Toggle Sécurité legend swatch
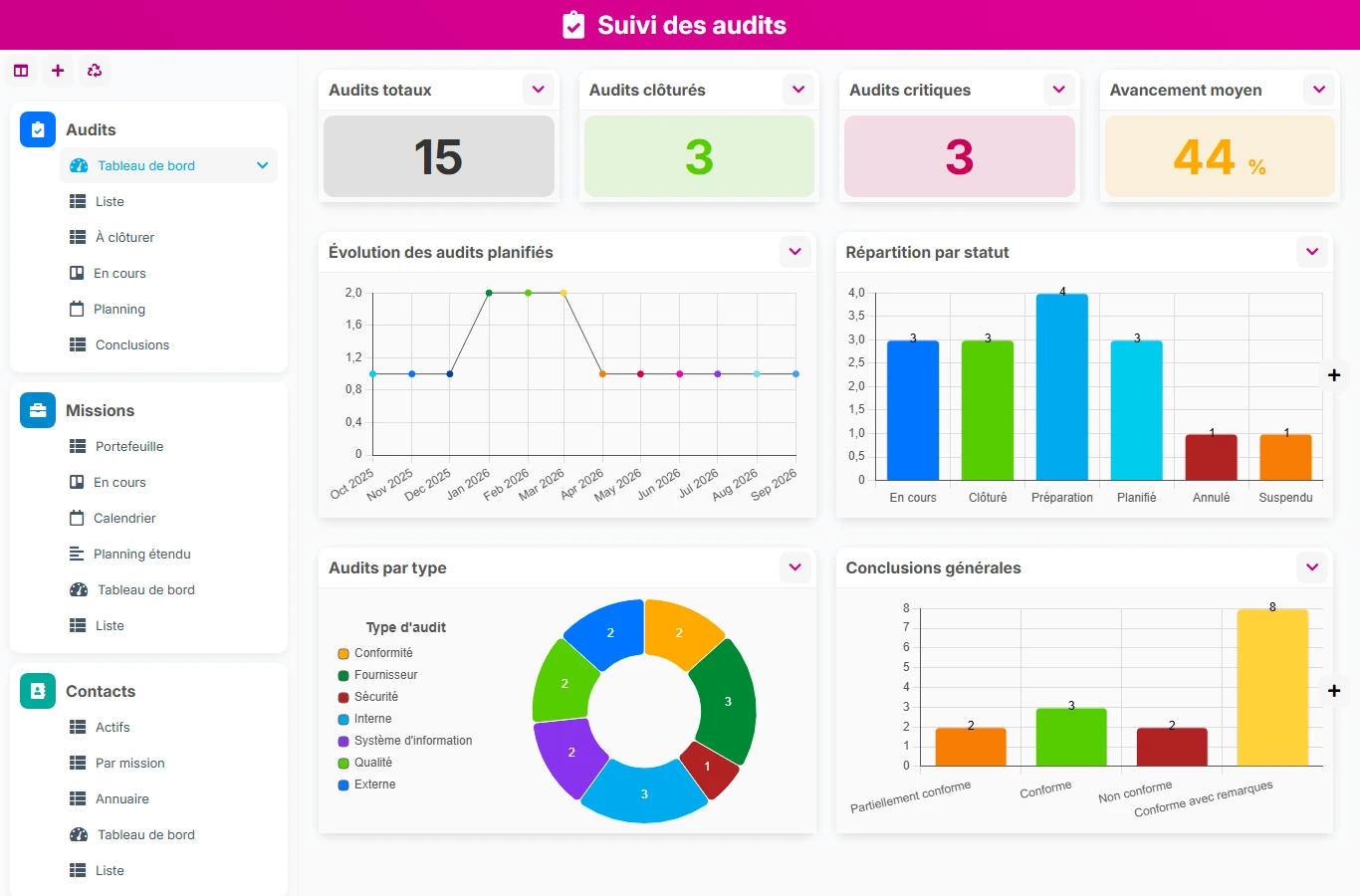1360x896 pixels. click(x=343, y=697)
